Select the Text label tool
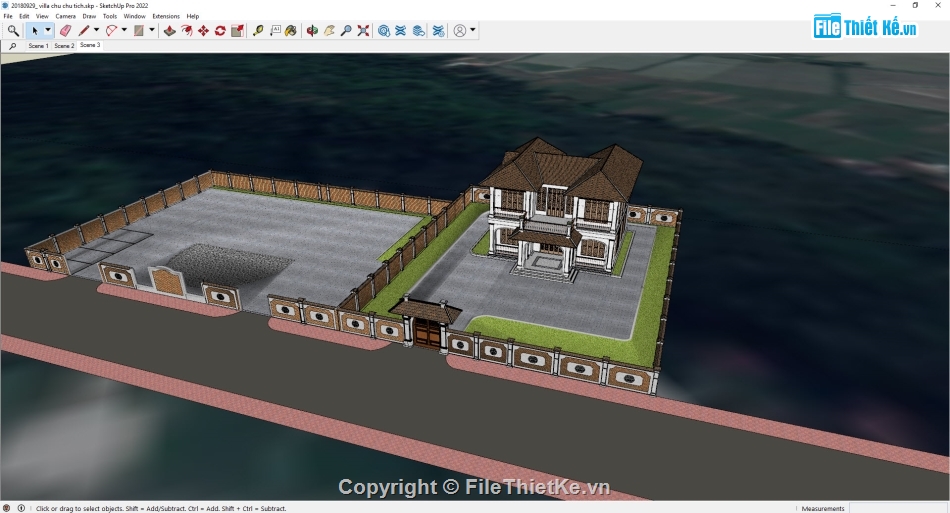 tap(275, 30)
